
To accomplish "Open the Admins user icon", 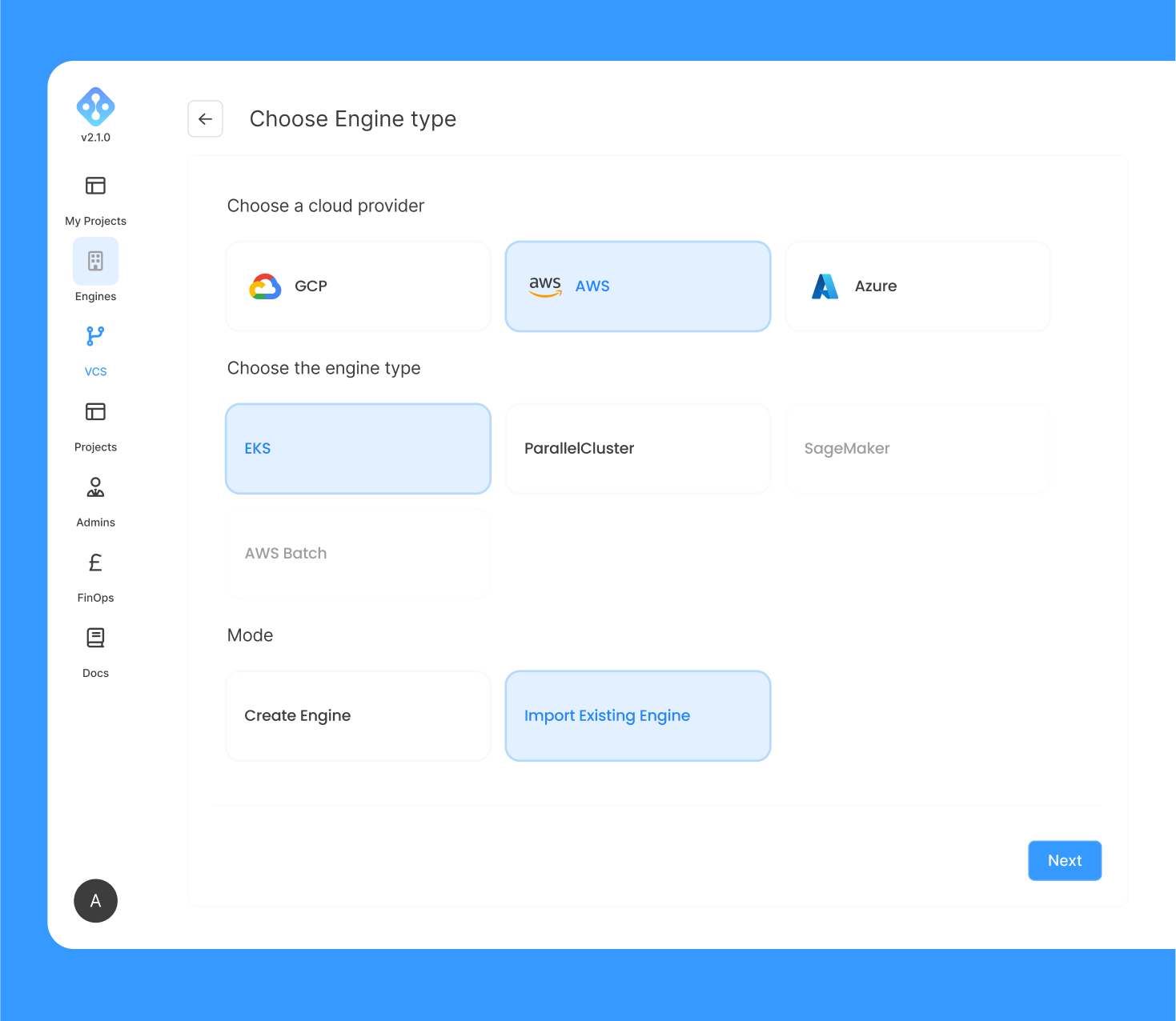I will (x=95, y=486).
